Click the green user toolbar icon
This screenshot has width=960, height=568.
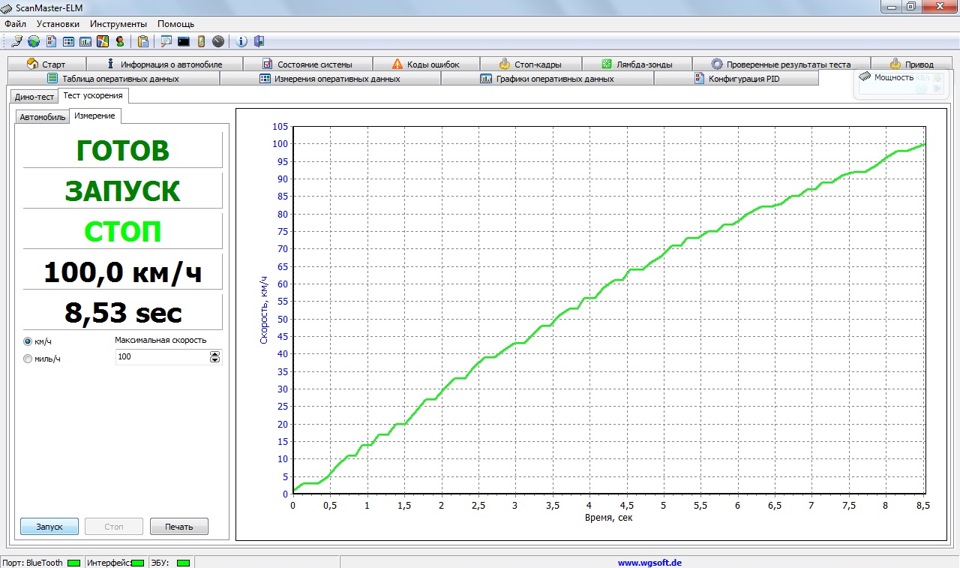pos(119,41)
